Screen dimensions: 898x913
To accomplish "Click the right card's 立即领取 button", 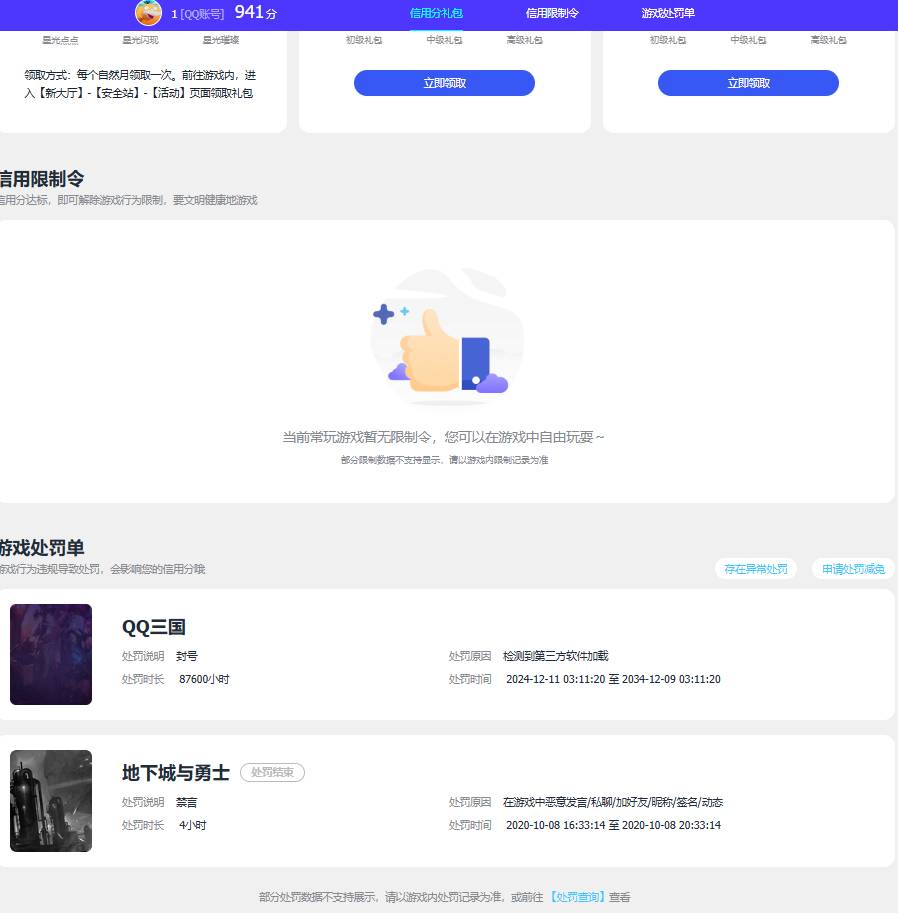I will tap(748, 83).
